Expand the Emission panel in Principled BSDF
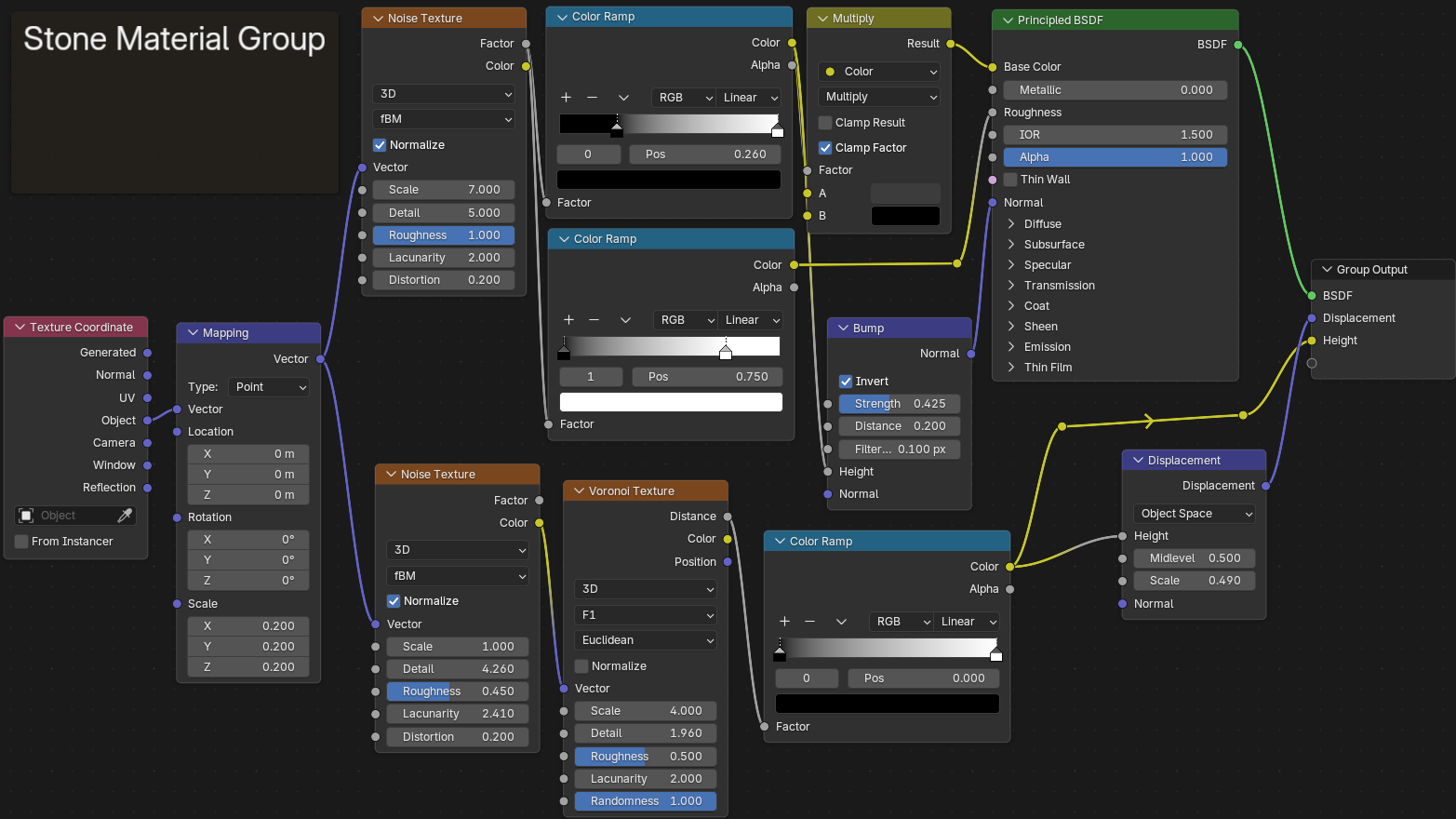Screen dimensions: 1456x819 coord(1011,347)
